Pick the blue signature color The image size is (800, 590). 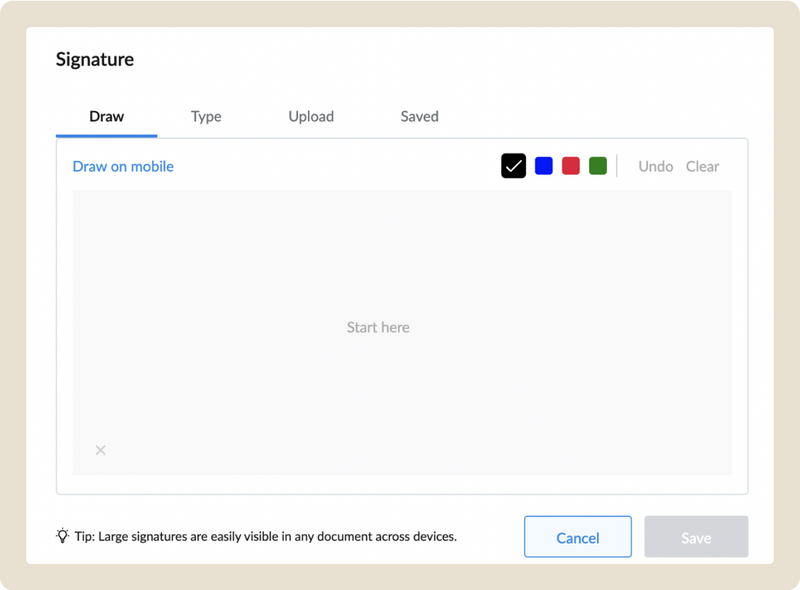coord(543,164)
